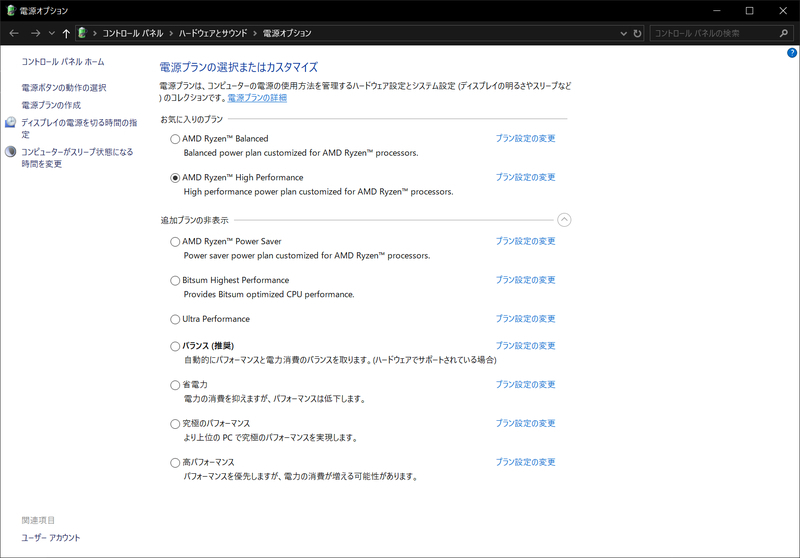Refresh the power options page
This screenshot has width=800, height=558.
tap(637, 33)
